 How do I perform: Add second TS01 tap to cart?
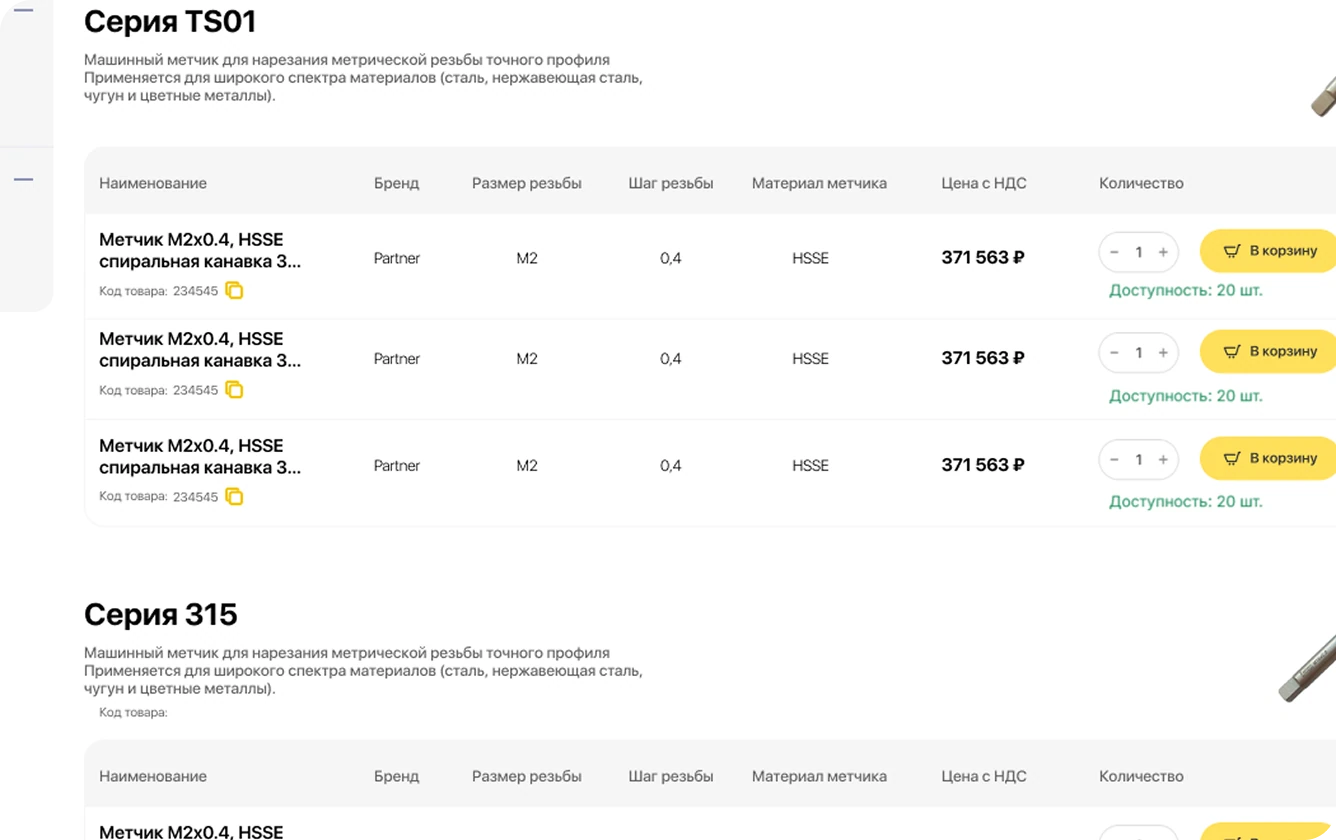tap(1268, 351)
